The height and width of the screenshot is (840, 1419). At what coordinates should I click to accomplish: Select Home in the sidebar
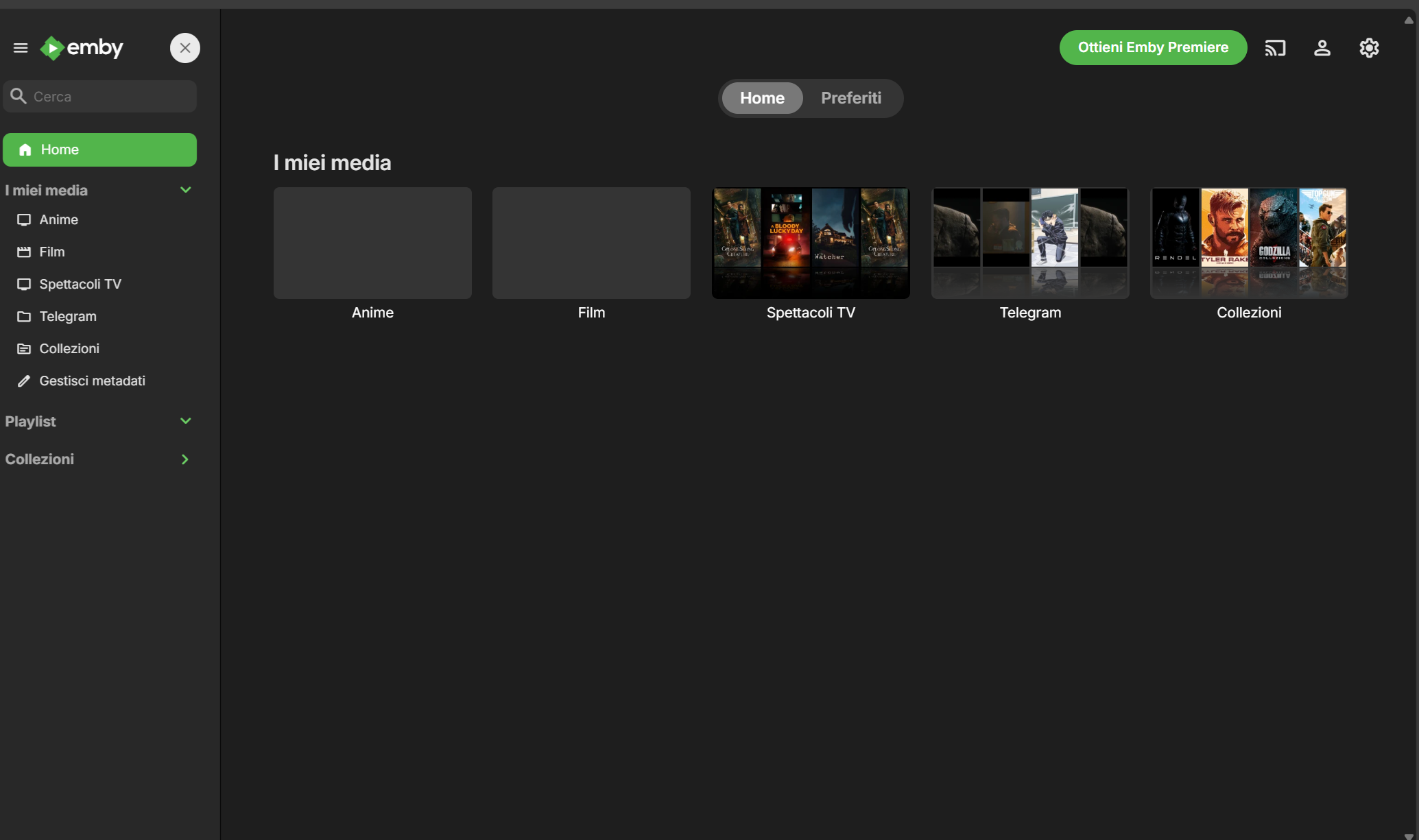point(99,149)
